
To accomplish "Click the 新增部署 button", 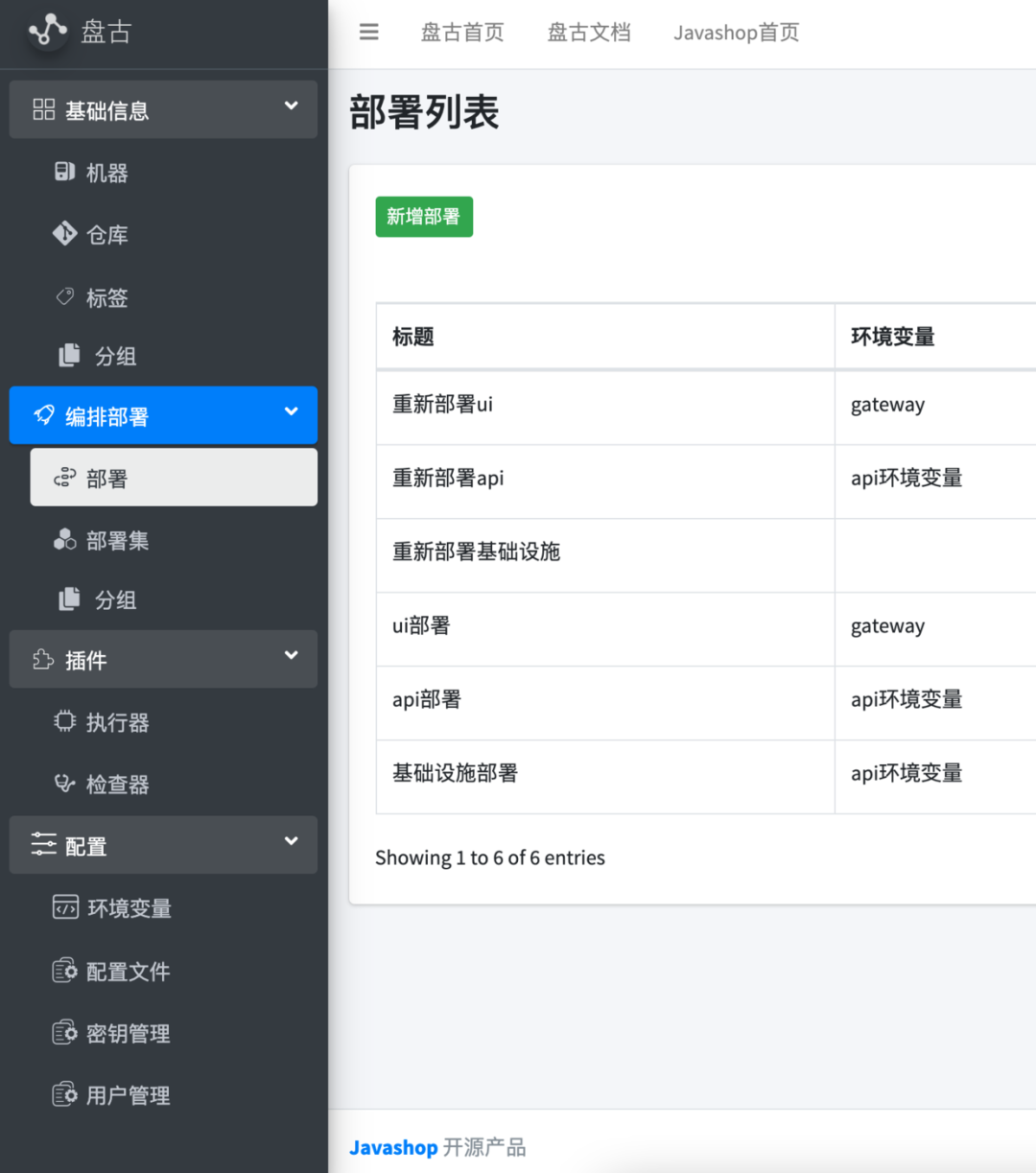I will 424,217.
